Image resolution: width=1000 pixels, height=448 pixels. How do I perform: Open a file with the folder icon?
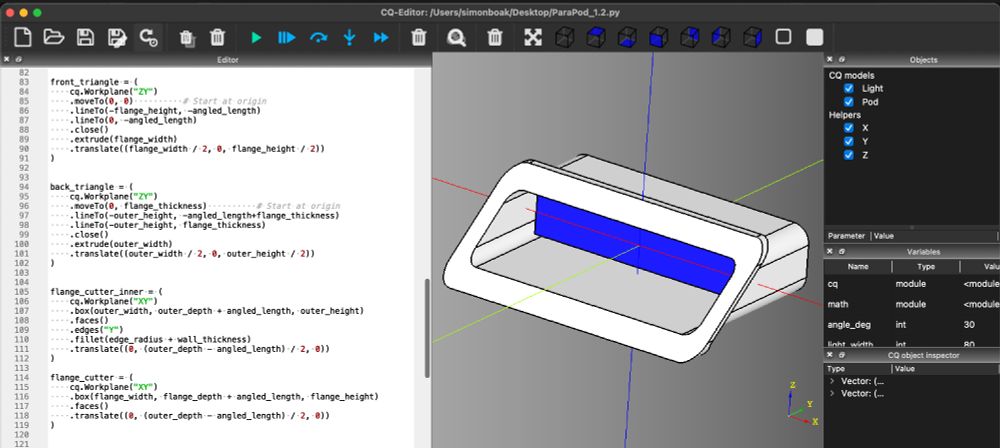[x=54, y=37]
